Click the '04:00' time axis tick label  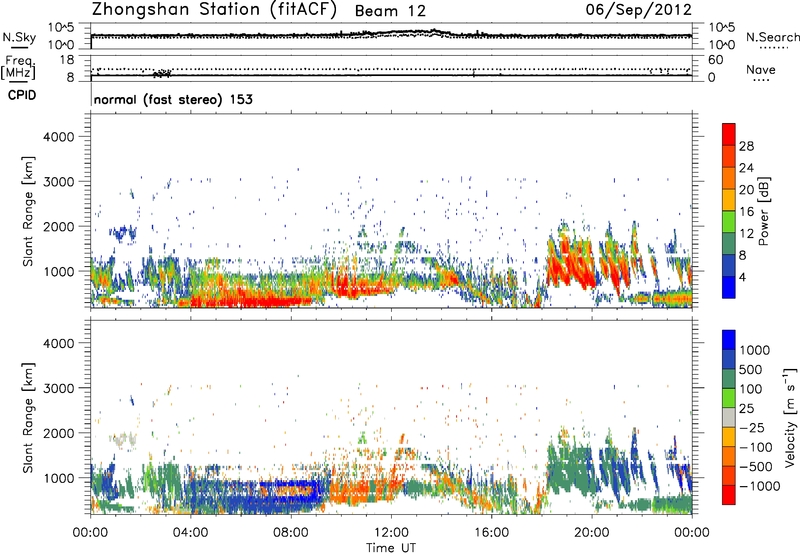click(x=191, y=533)
